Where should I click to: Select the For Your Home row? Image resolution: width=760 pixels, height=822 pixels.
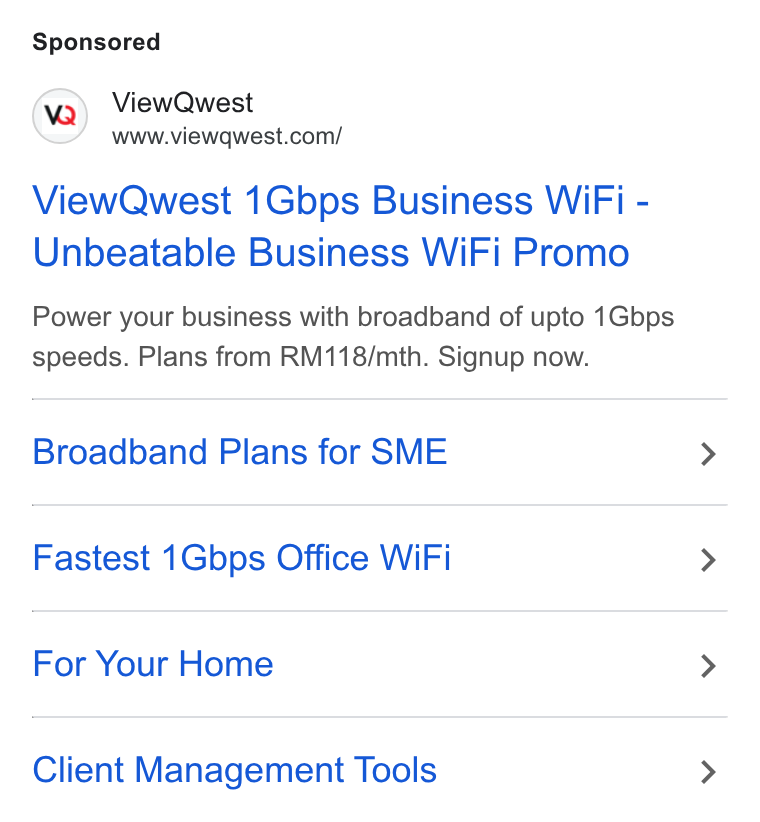pyautogui.click(x=379, y=664)
